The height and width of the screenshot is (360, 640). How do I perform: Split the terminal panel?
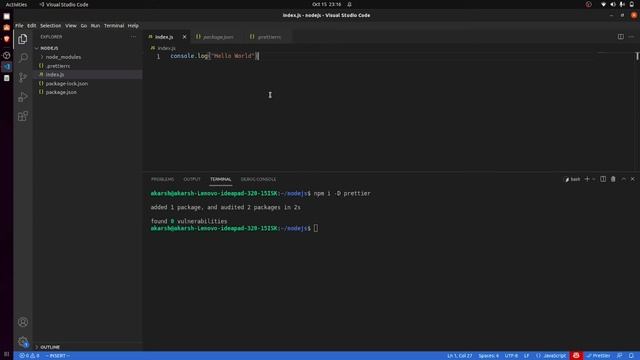point(603,179)
